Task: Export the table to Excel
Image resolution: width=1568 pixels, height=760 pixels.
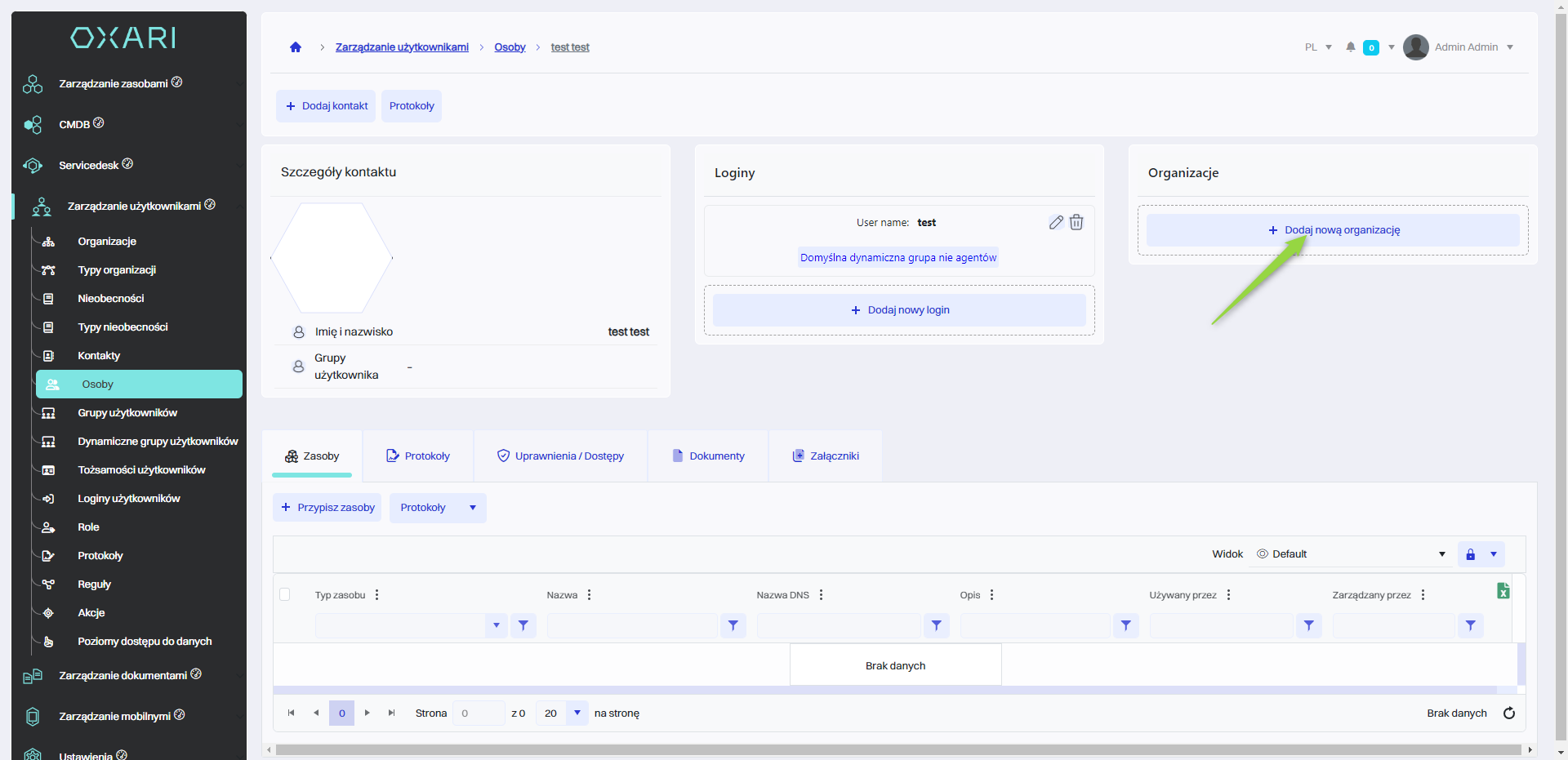Action: (1503, 591)
